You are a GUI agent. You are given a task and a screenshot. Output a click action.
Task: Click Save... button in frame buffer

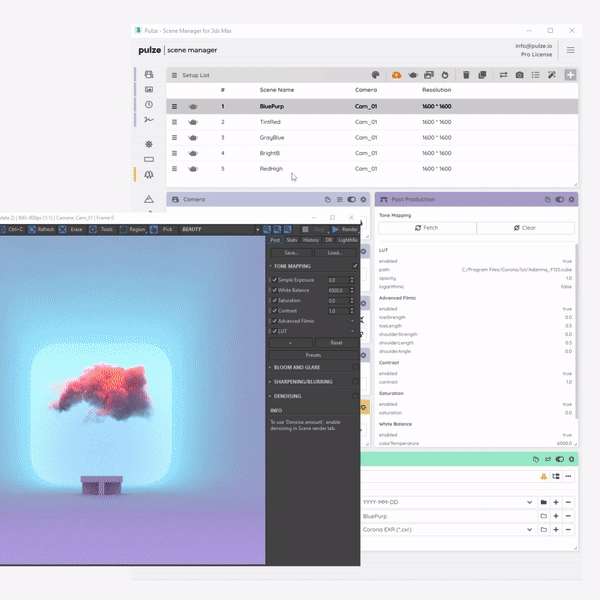point(292,253)
